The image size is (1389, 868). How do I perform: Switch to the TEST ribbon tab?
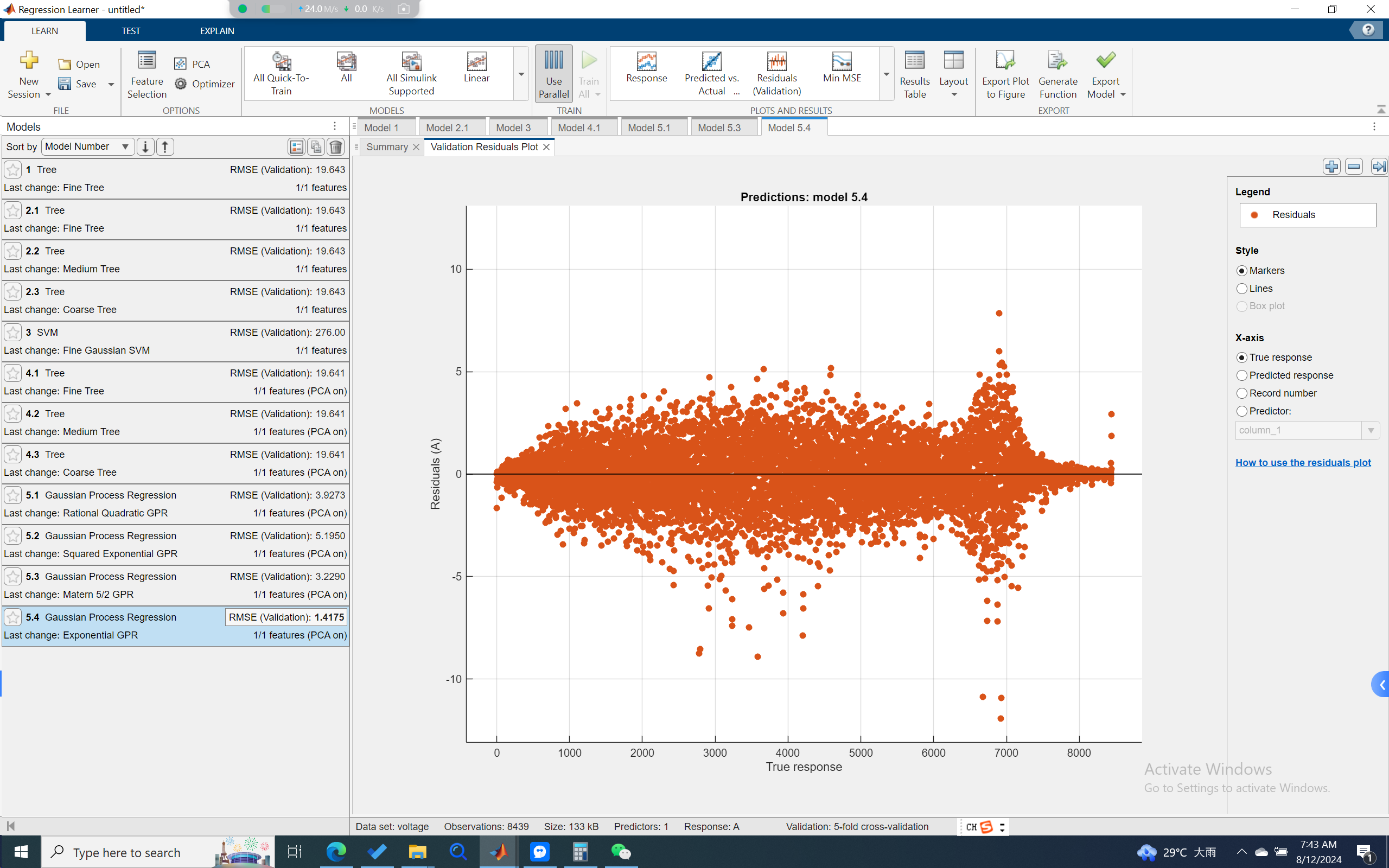click(130, 31)
